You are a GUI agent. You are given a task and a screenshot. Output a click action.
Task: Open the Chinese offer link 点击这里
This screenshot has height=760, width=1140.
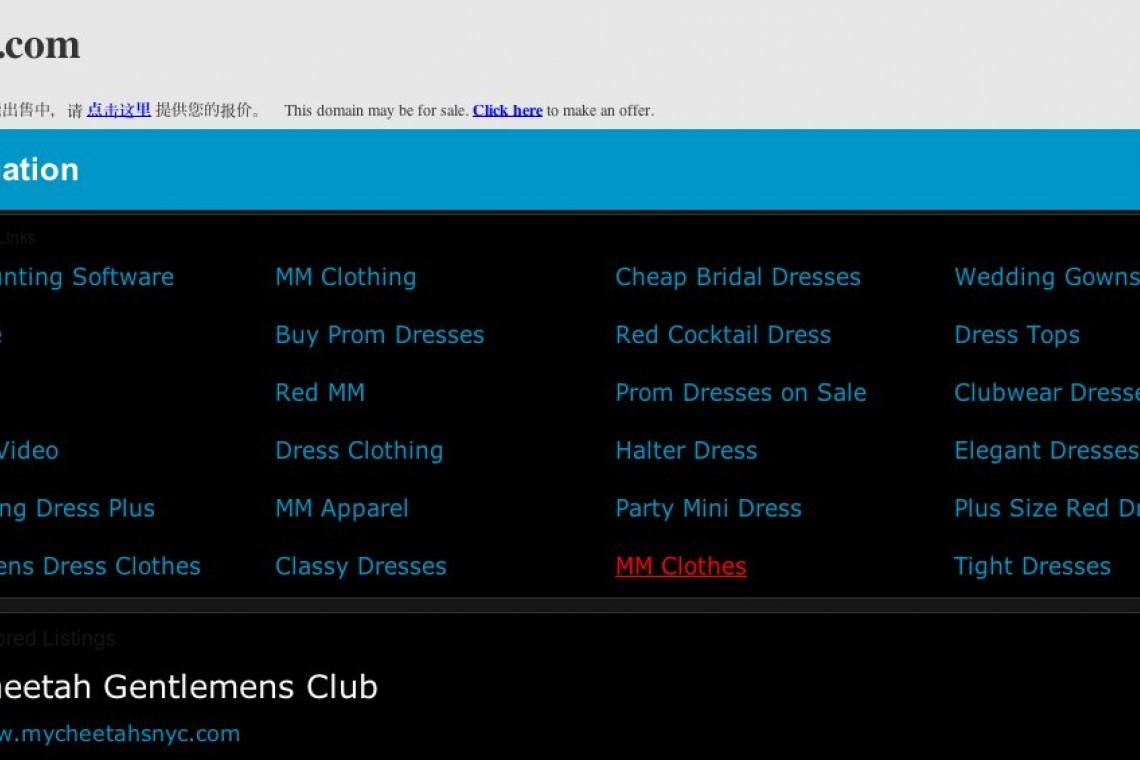point(118,110)
